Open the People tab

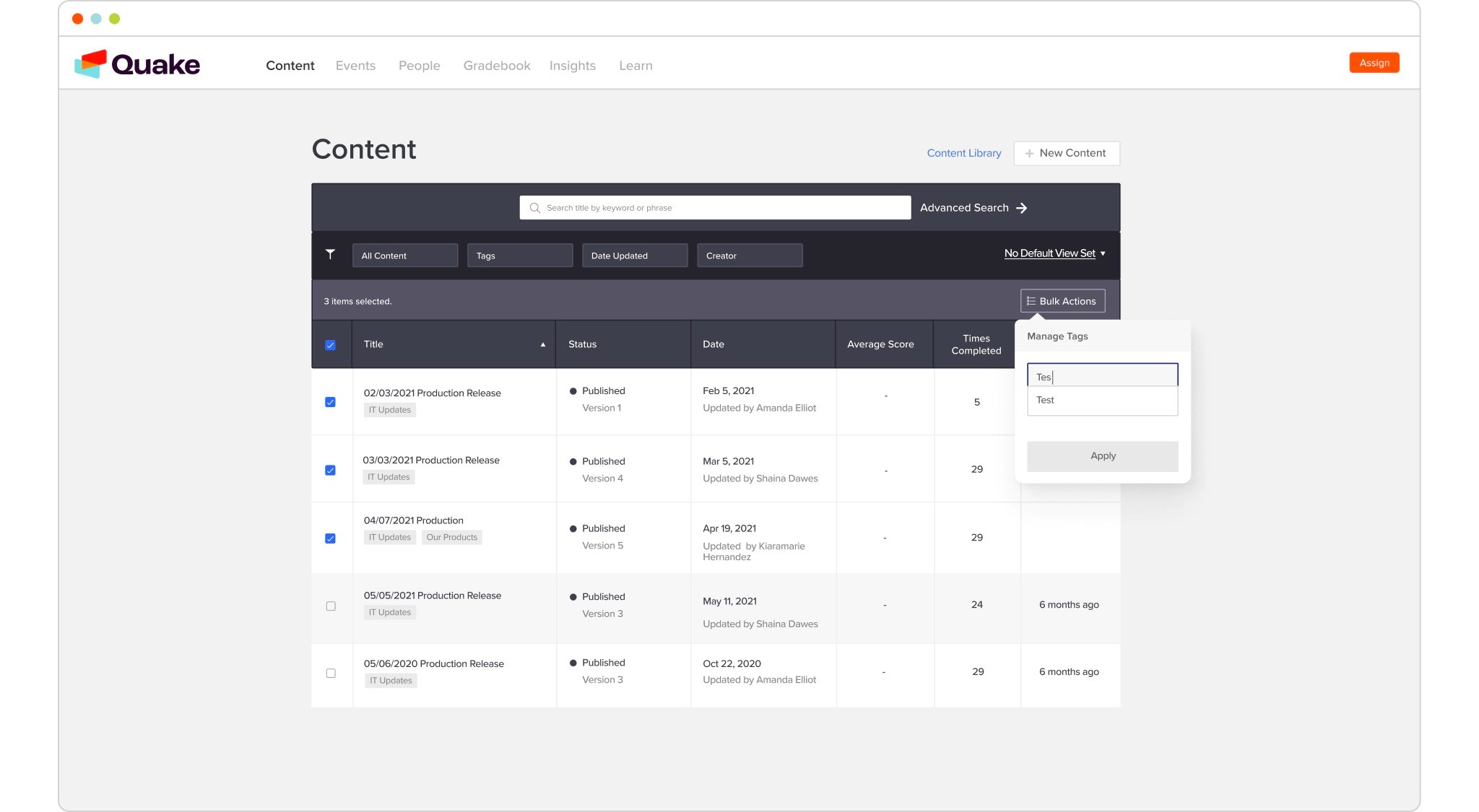click(x=419, y=66)
